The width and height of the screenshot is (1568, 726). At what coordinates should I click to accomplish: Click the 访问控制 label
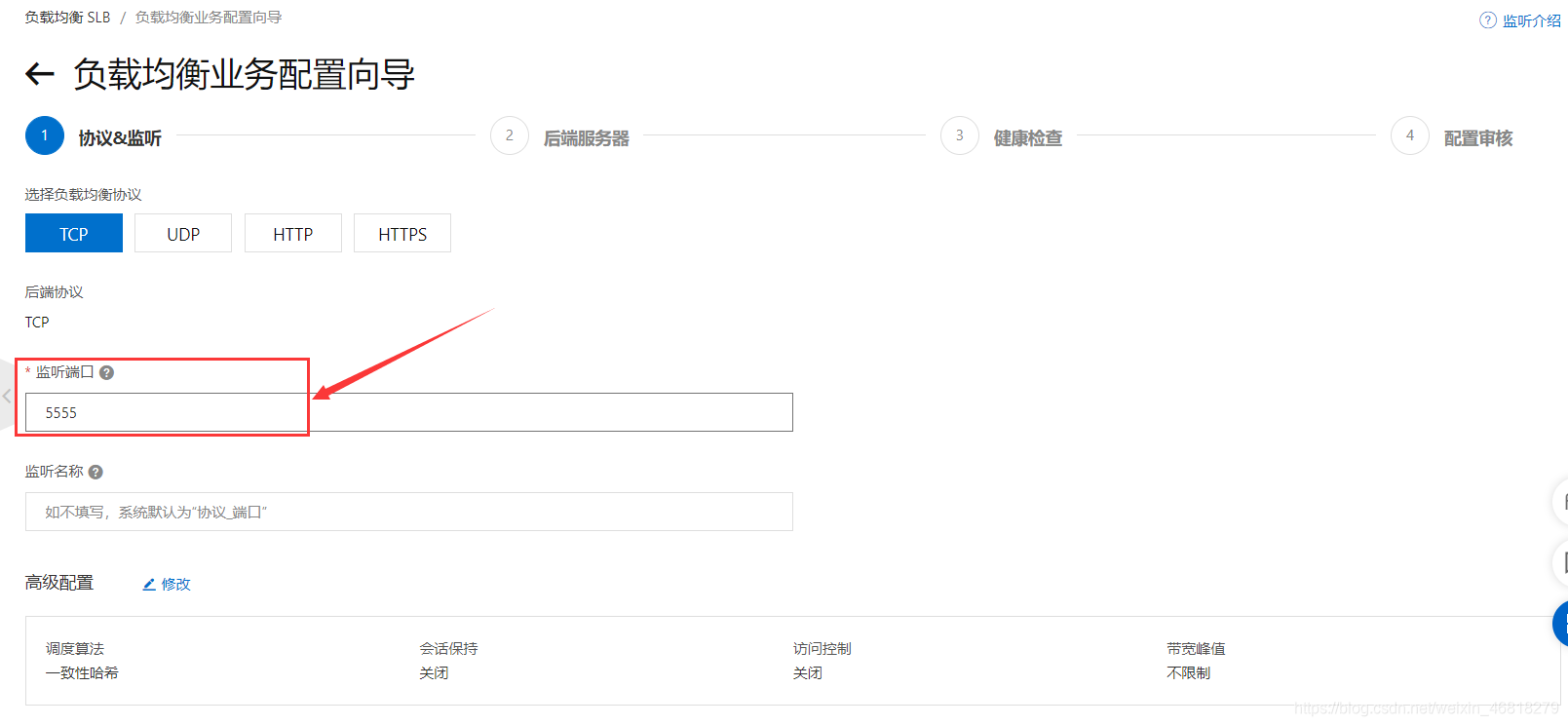pyautogui.click(x=822, y=649)
